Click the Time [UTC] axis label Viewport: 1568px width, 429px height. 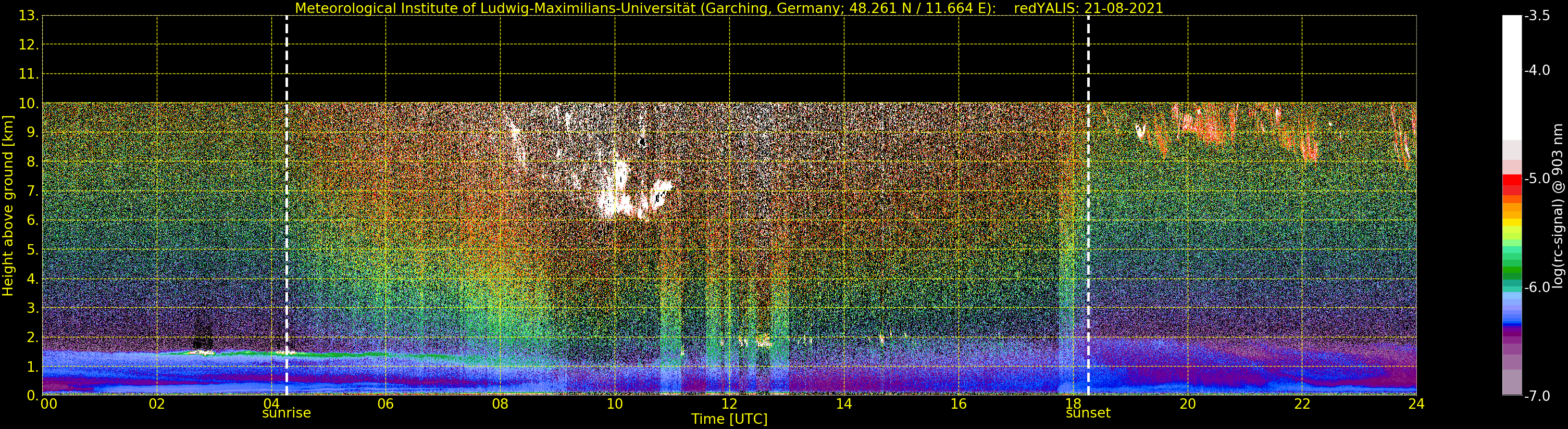coord(729,419)
